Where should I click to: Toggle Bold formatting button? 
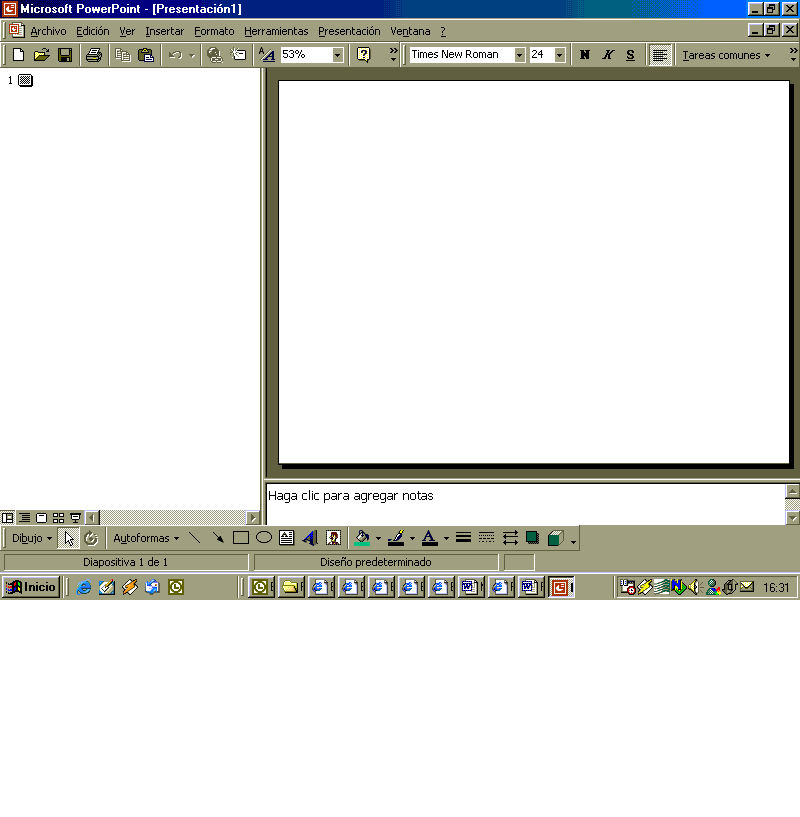(x=585, y=55)
